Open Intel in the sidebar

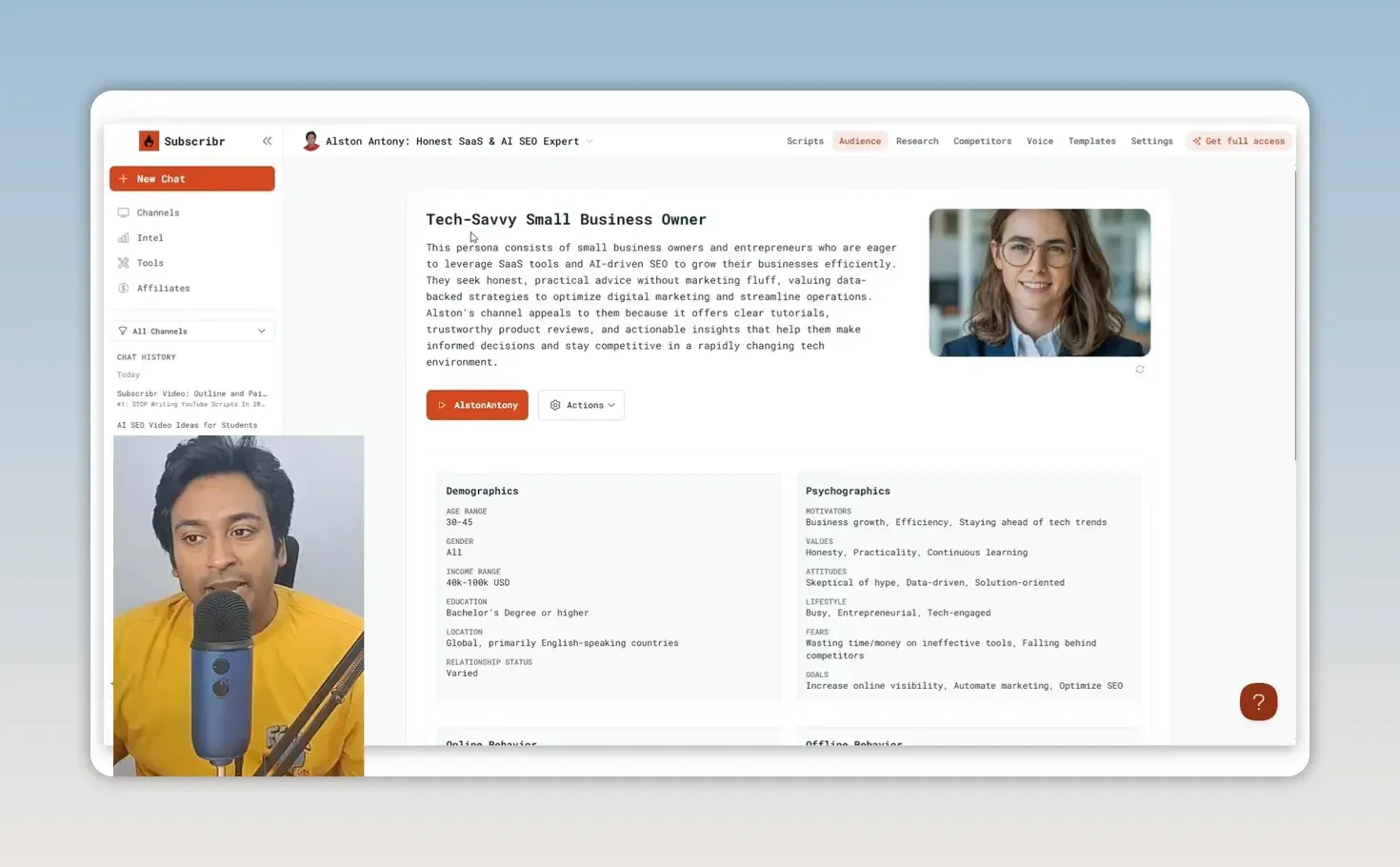point(150,238)
